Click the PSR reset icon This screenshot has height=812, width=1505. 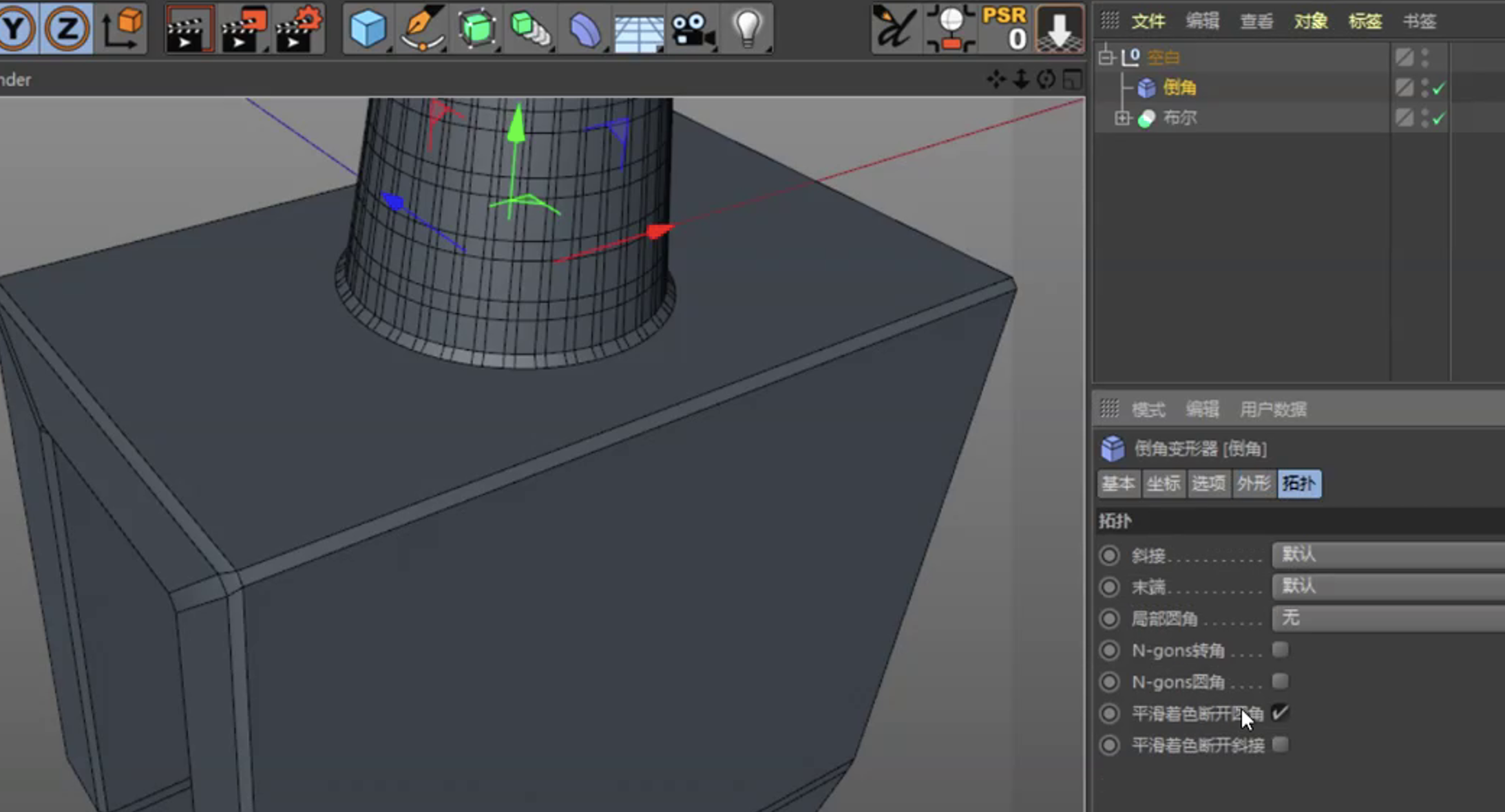coord(1004,29)
